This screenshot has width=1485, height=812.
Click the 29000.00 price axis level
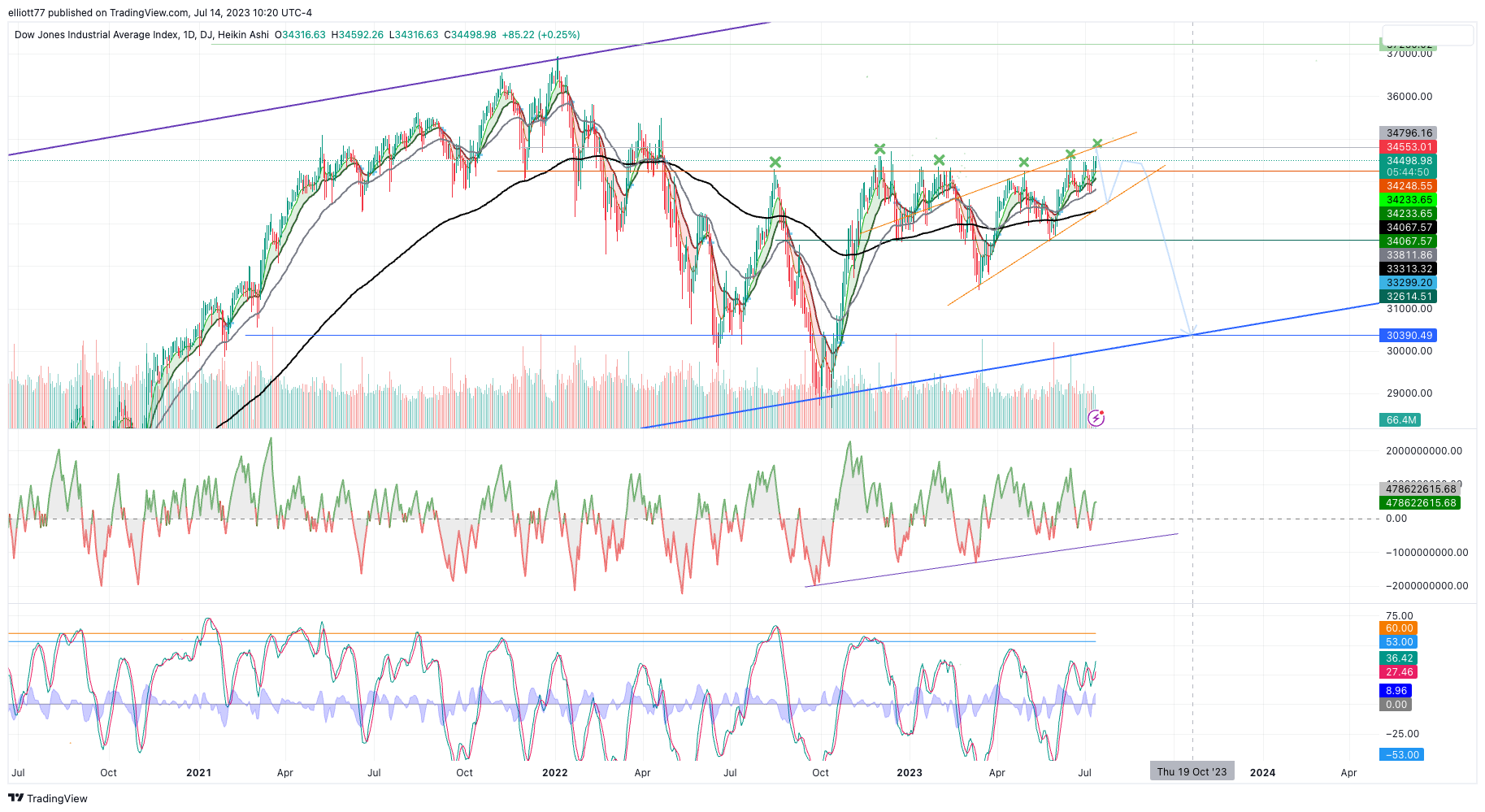click(x=1409, y=393)
